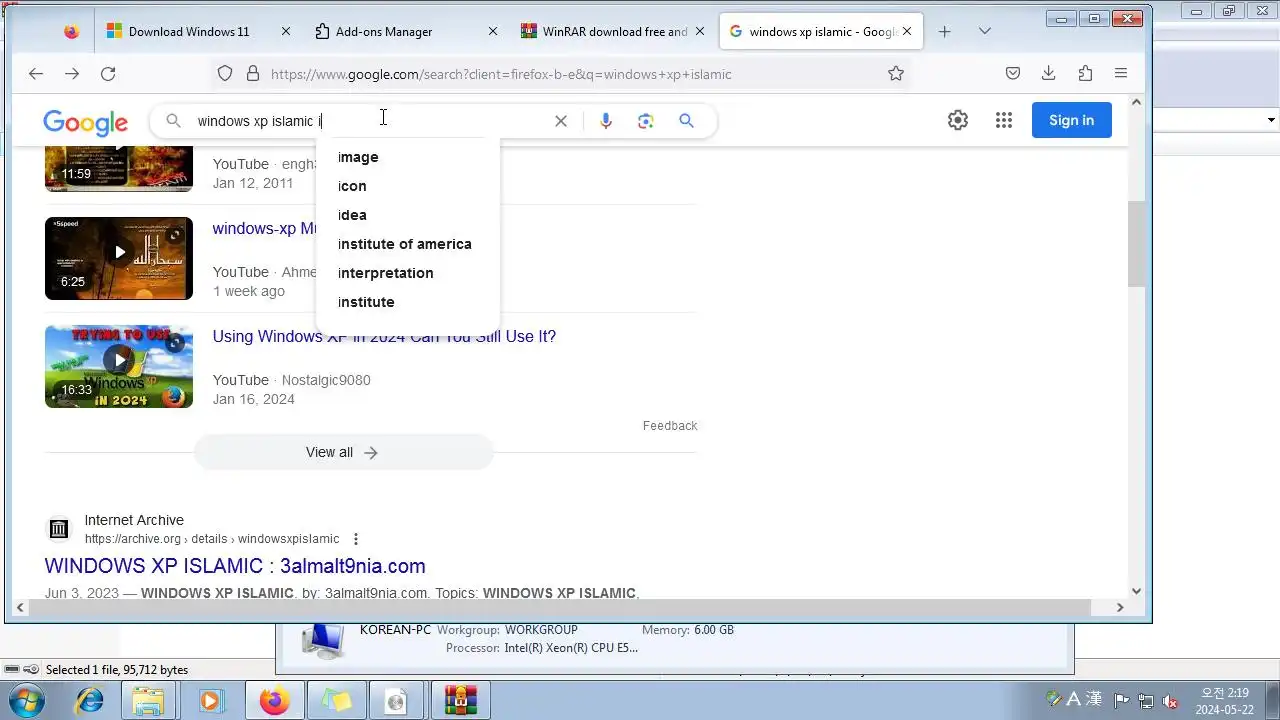
Task: Search by image with Google Lens
Action: pyautogui.click(x=646, y=121)
